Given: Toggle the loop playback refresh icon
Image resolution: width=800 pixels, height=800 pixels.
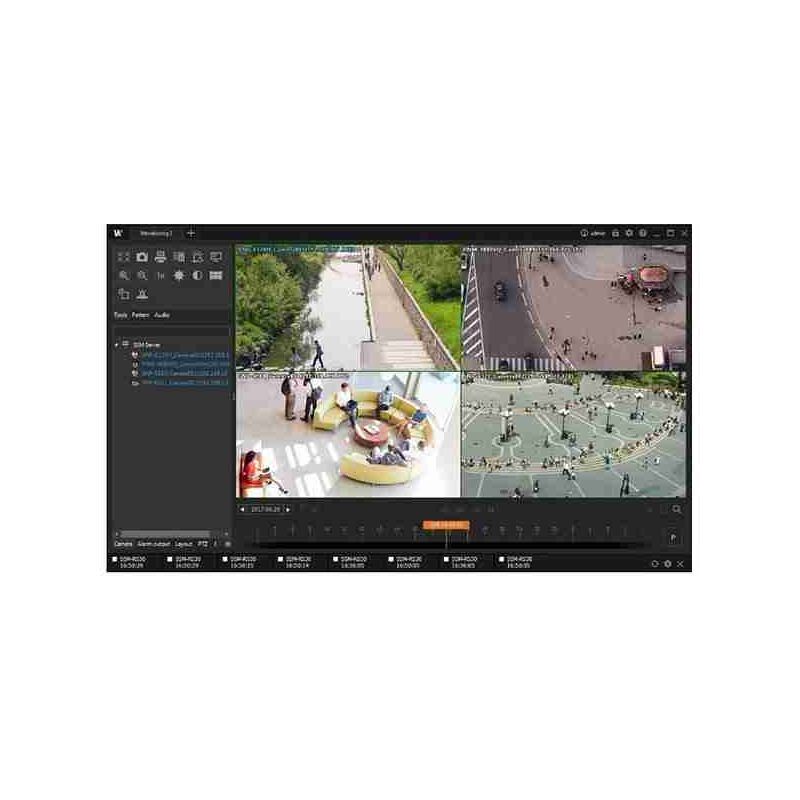Looking at the screenshot, I should tap(655, 563).
